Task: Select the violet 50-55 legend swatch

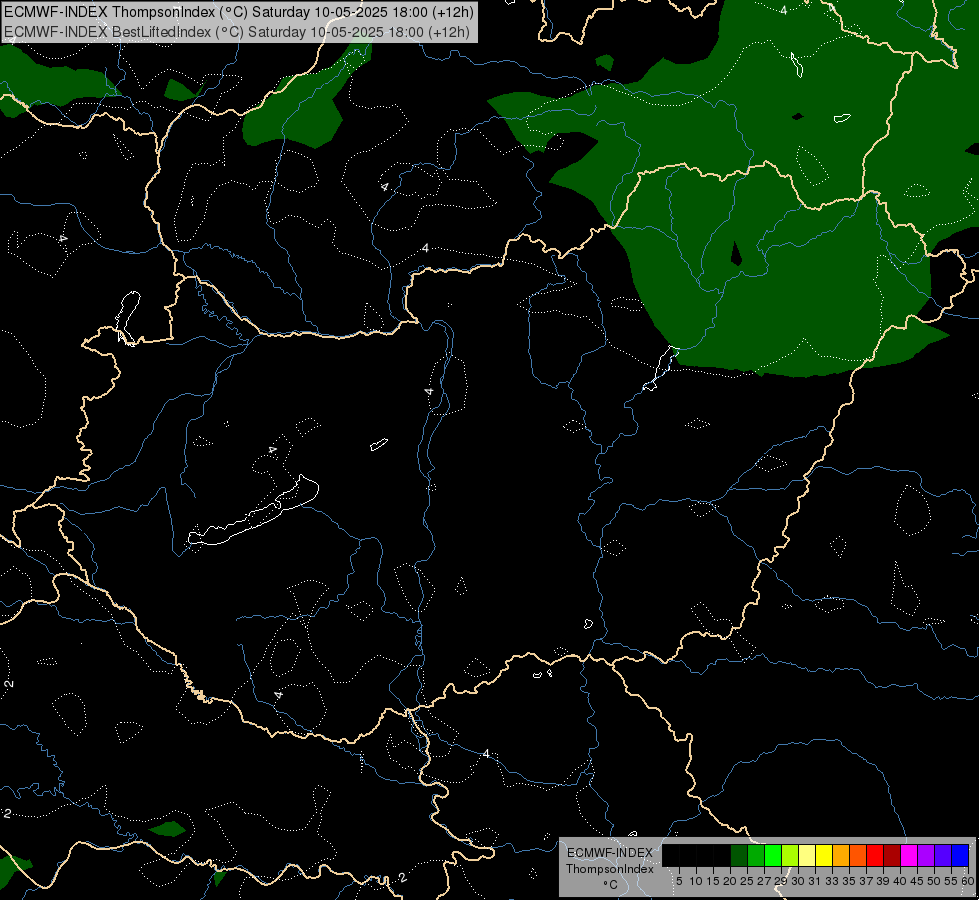Action: (x=942, y=856)
